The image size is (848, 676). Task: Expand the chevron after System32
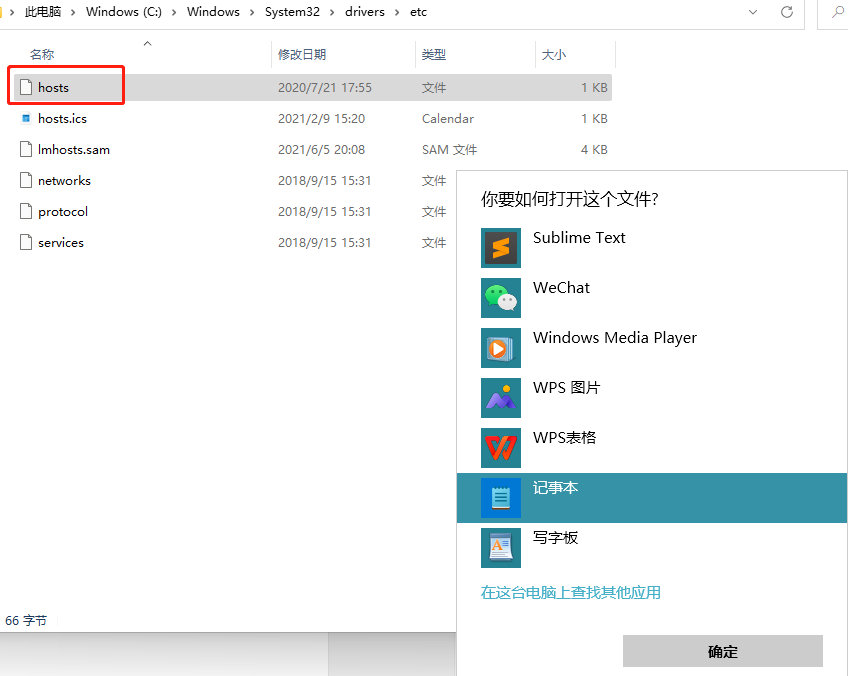(332, 12)
